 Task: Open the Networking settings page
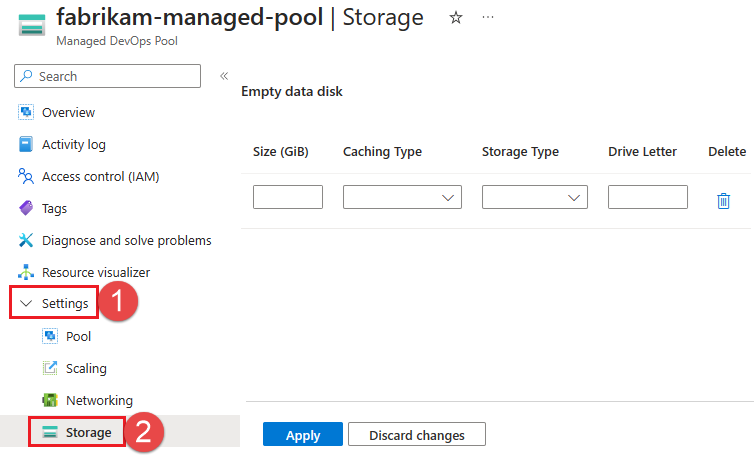[98, 400]
